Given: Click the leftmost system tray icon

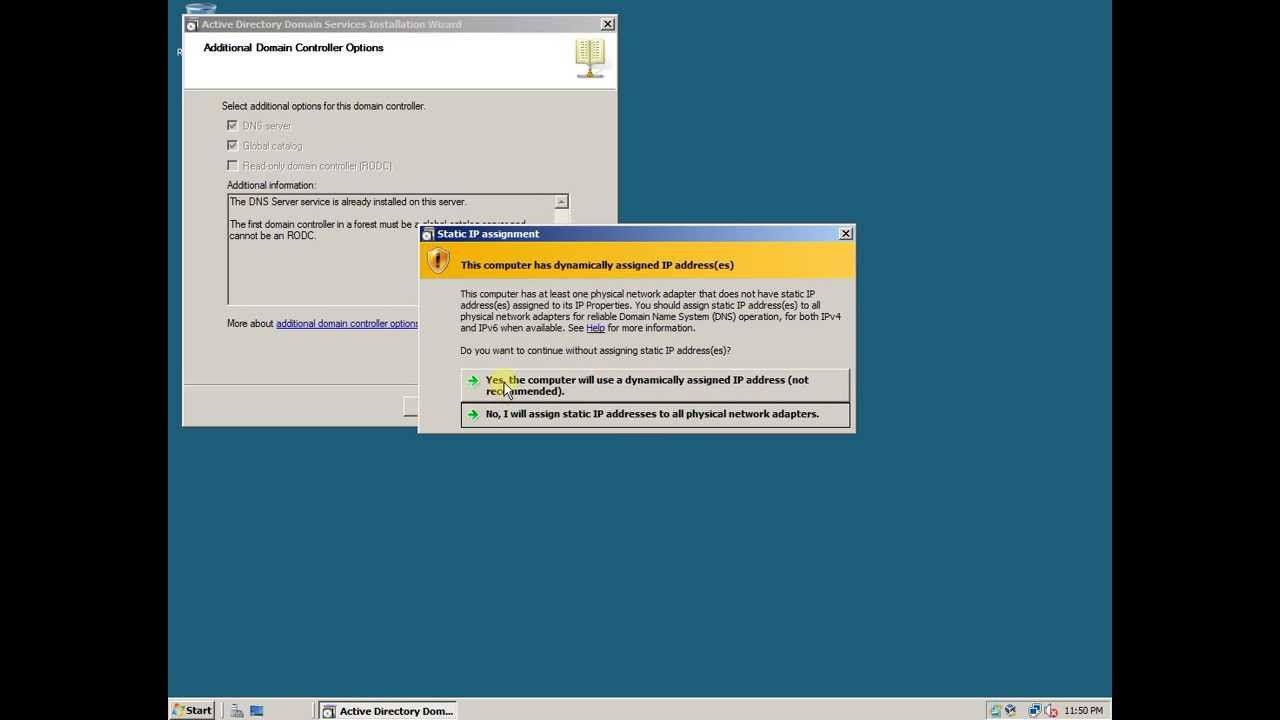Looking at the screenshot, I should [x=995, y=711].
